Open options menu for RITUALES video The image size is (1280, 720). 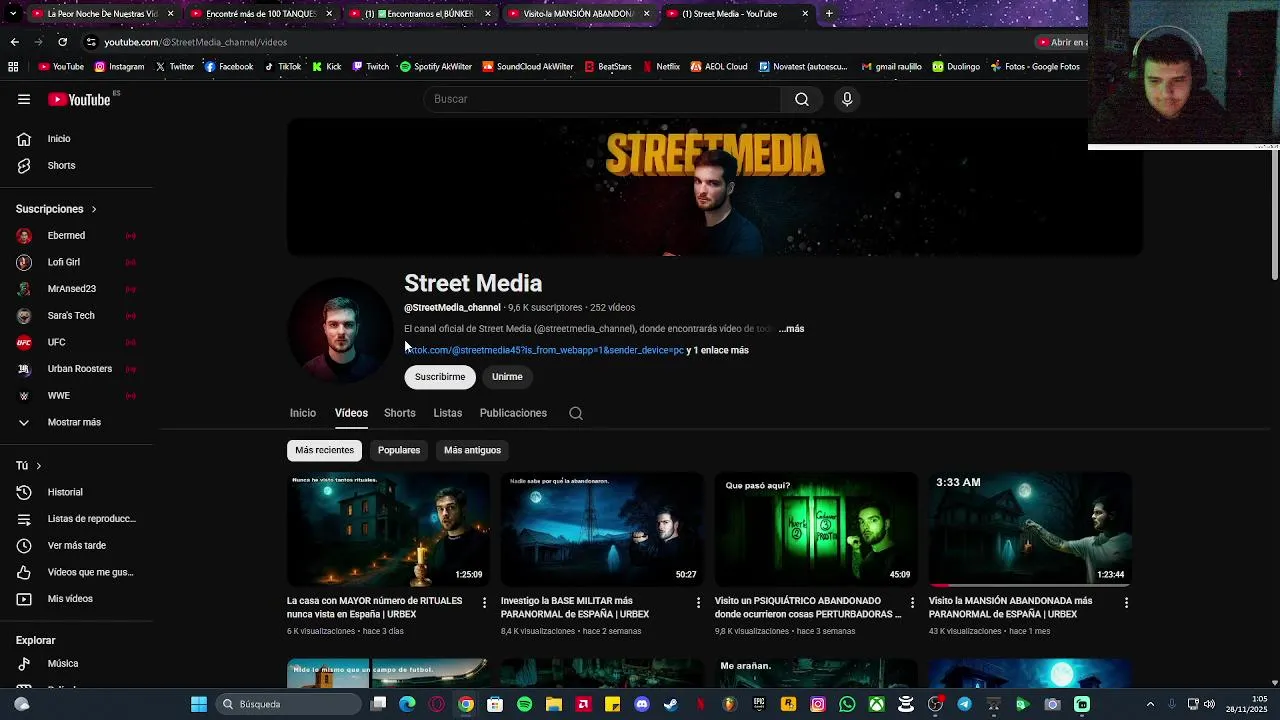484,602
